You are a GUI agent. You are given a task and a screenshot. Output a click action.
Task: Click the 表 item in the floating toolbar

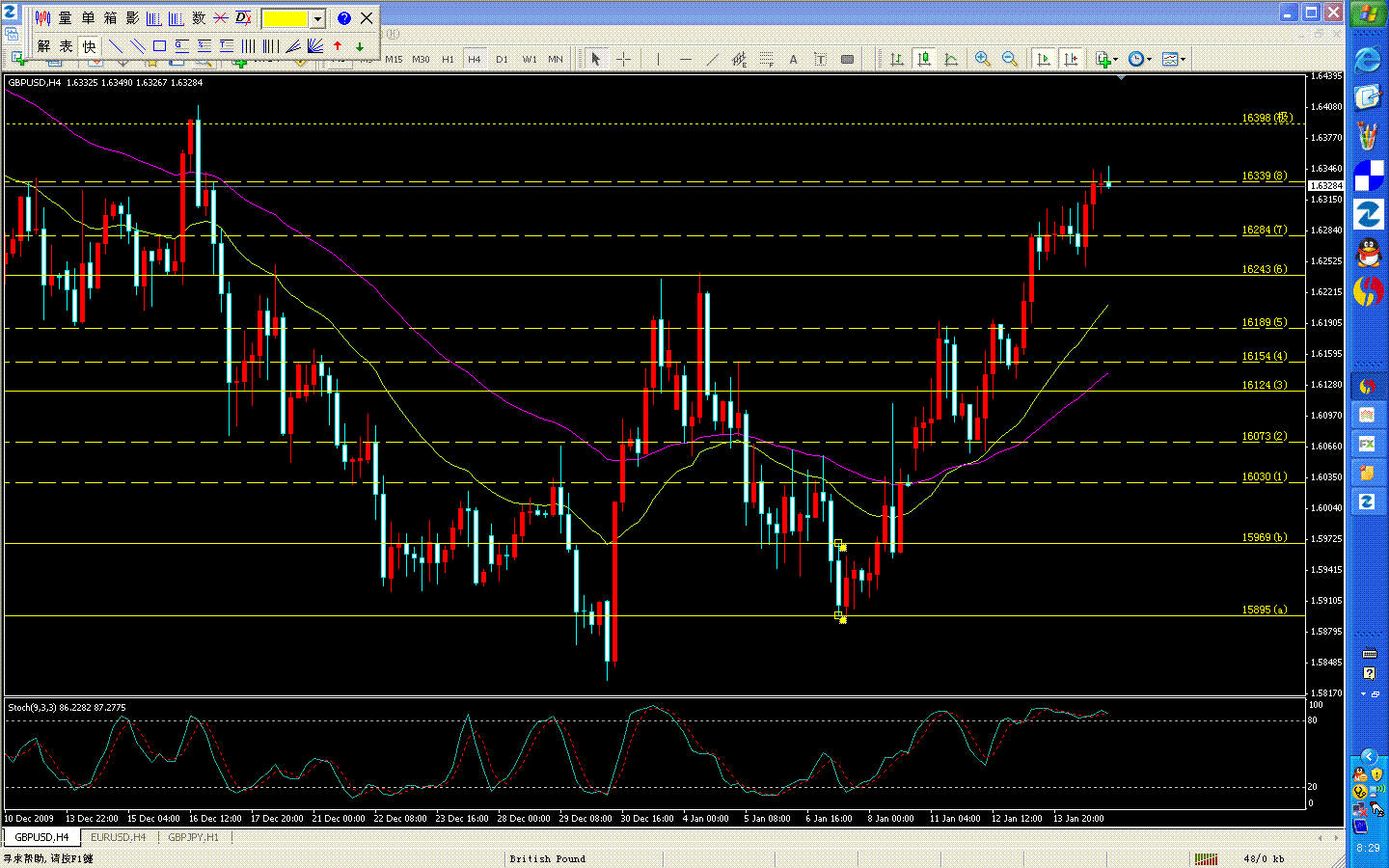[66, 45]
